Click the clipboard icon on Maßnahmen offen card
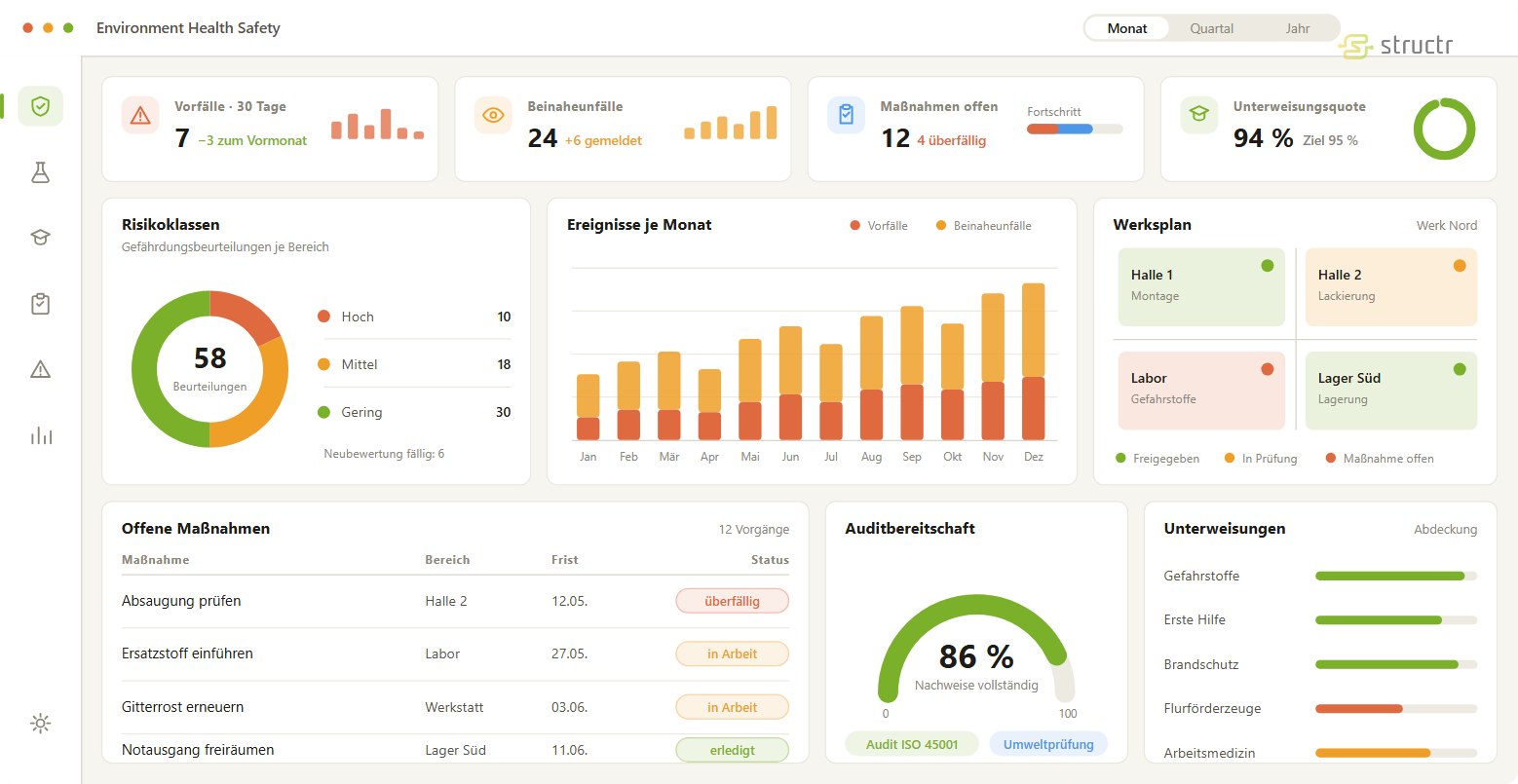The image size is (1518, 784). pos(846,115)
